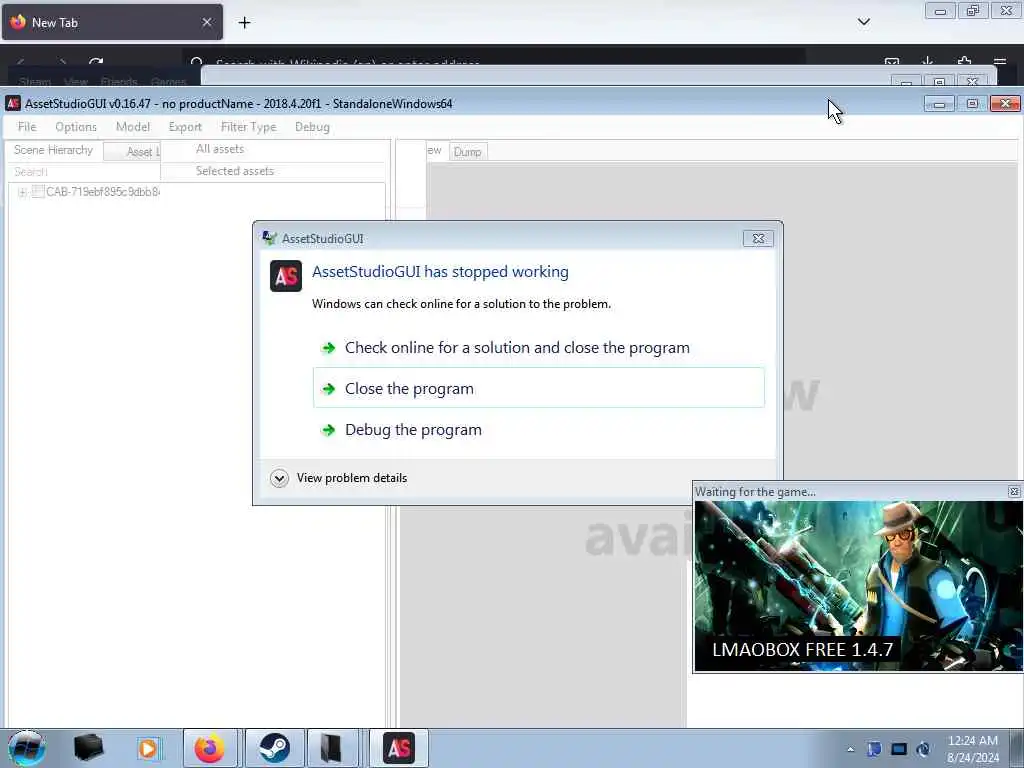1024x768 pixels.
Task: Open the Debug menu
Action: click(x=312, y=127)
